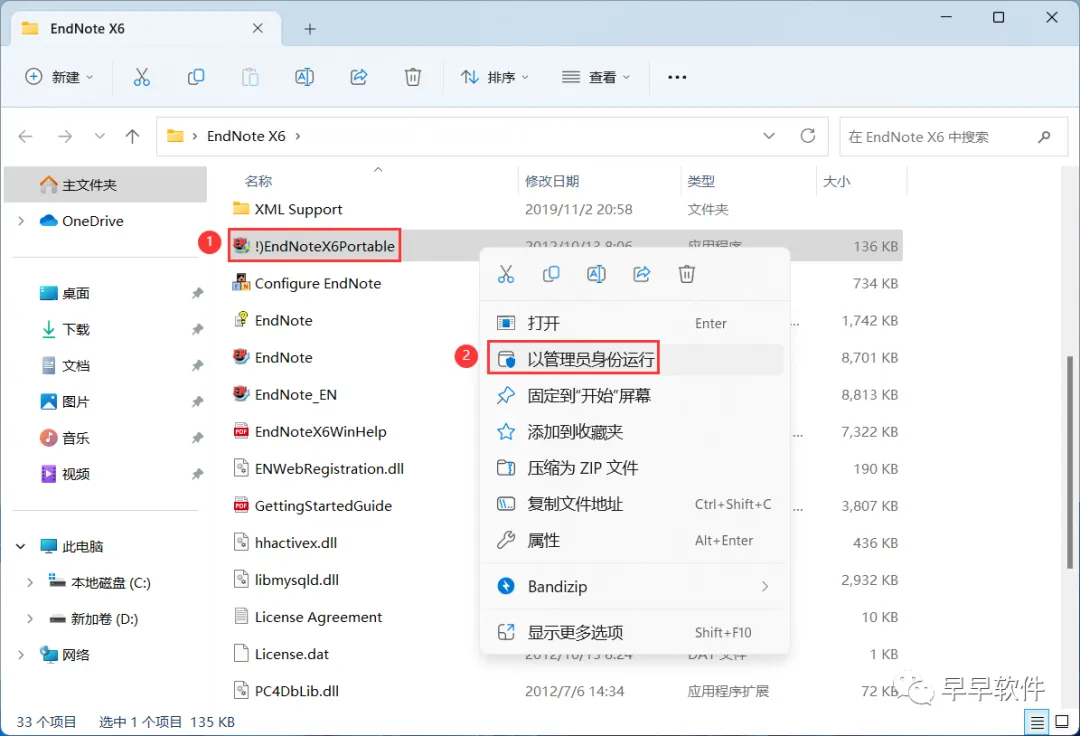
Task: Open the New (新建) dropdown
Action: pos(59,77)
